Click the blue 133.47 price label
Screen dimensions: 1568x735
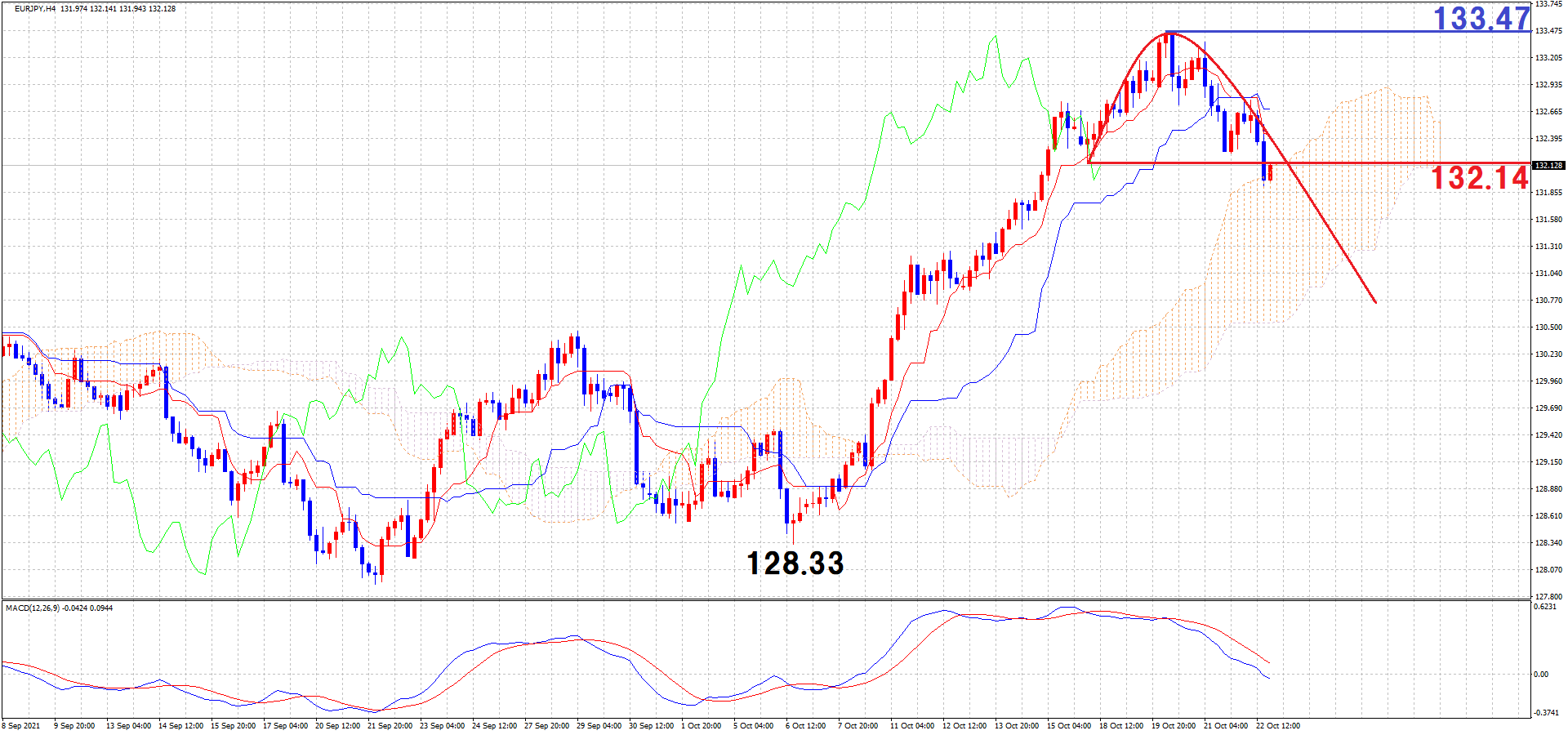[x=1481, y=18]
